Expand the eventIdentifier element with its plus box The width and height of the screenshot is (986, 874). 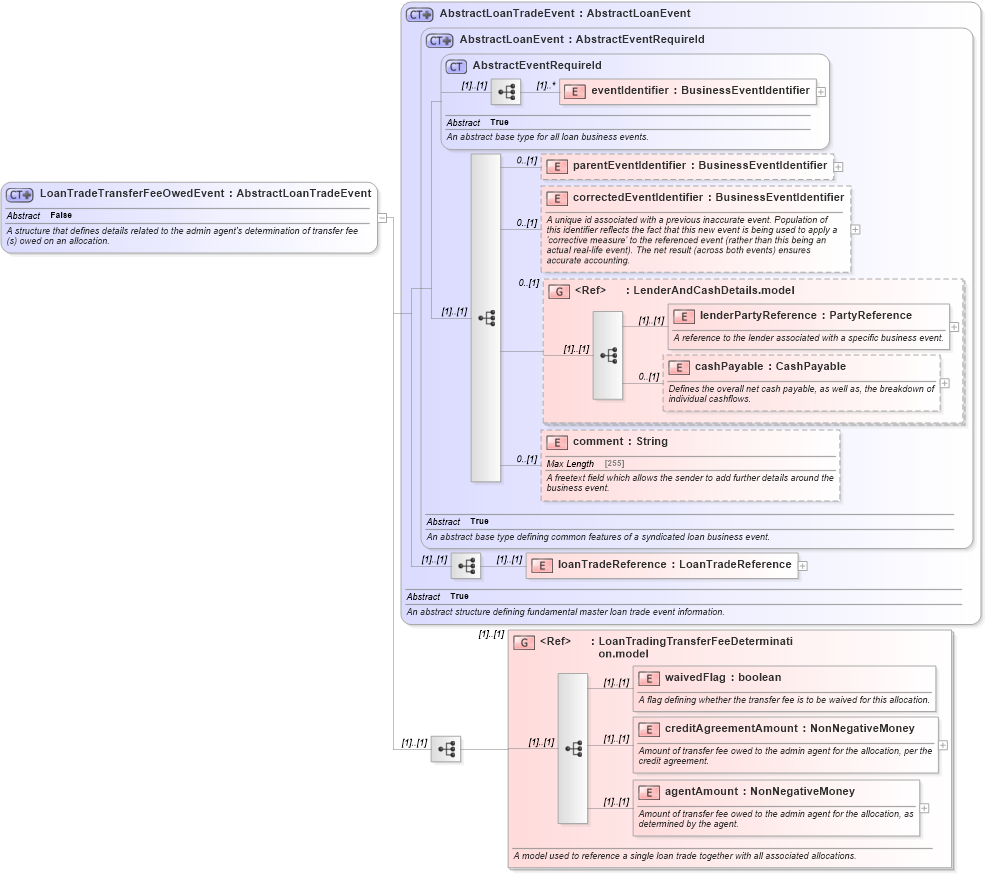820,91
